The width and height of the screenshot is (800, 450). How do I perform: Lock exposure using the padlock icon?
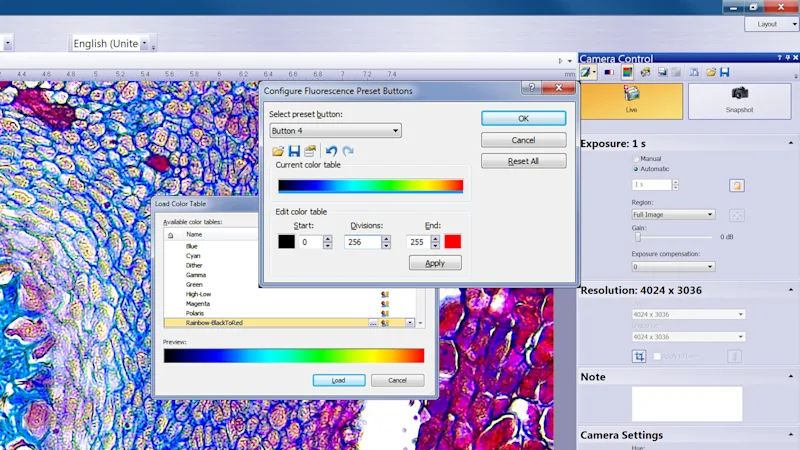point(737,186)
